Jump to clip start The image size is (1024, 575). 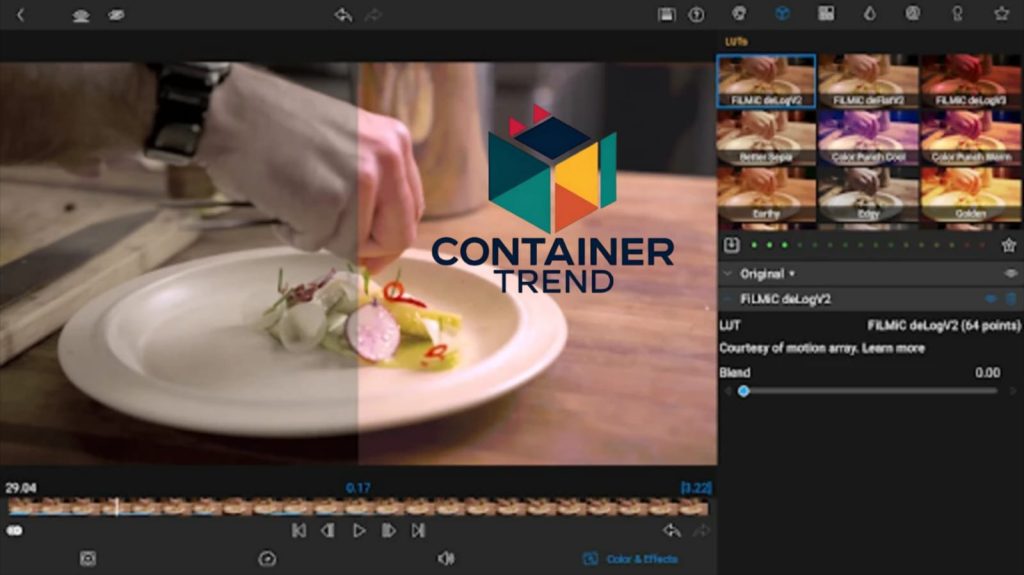point(298,531)
